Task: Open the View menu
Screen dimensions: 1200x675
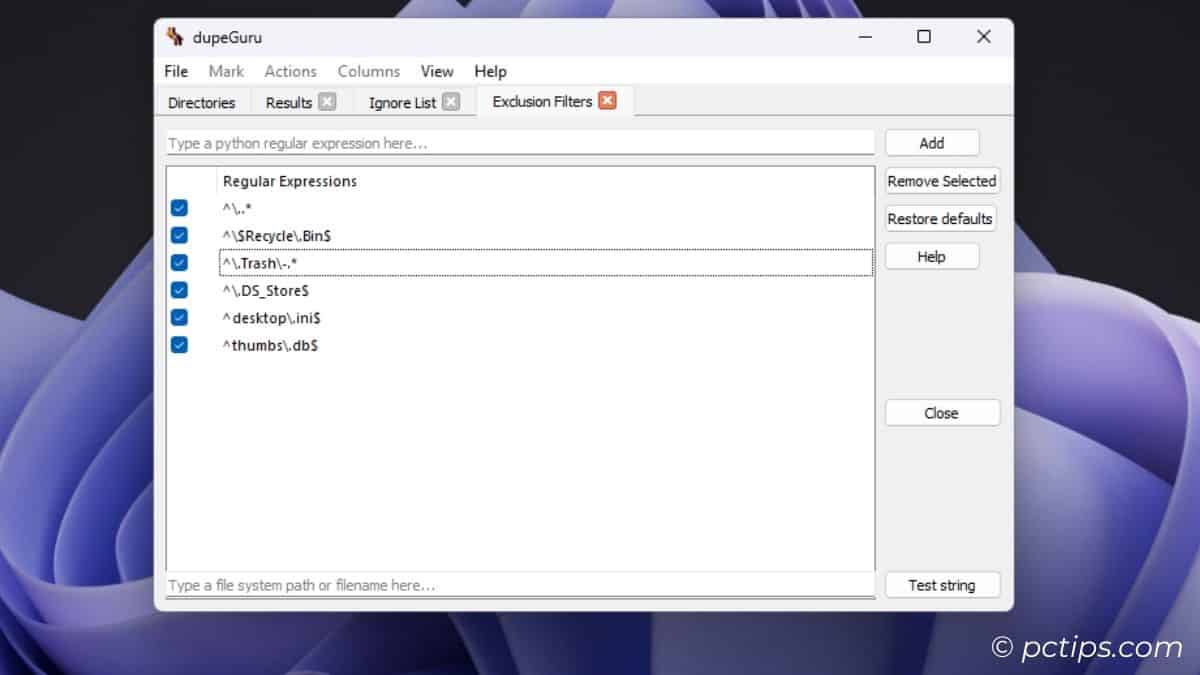Action: (x=437, y=71)
